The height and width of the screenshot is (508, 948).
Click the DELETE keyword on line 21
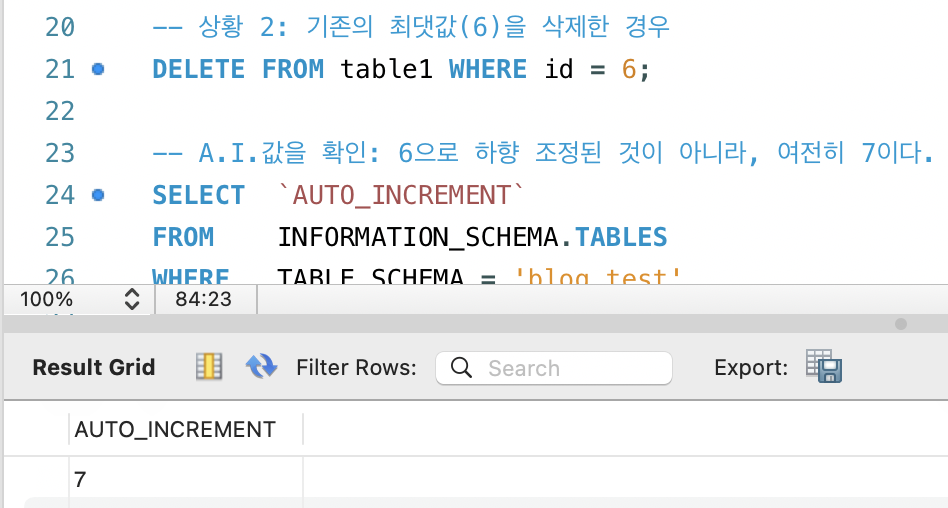[x=198, y=69]
